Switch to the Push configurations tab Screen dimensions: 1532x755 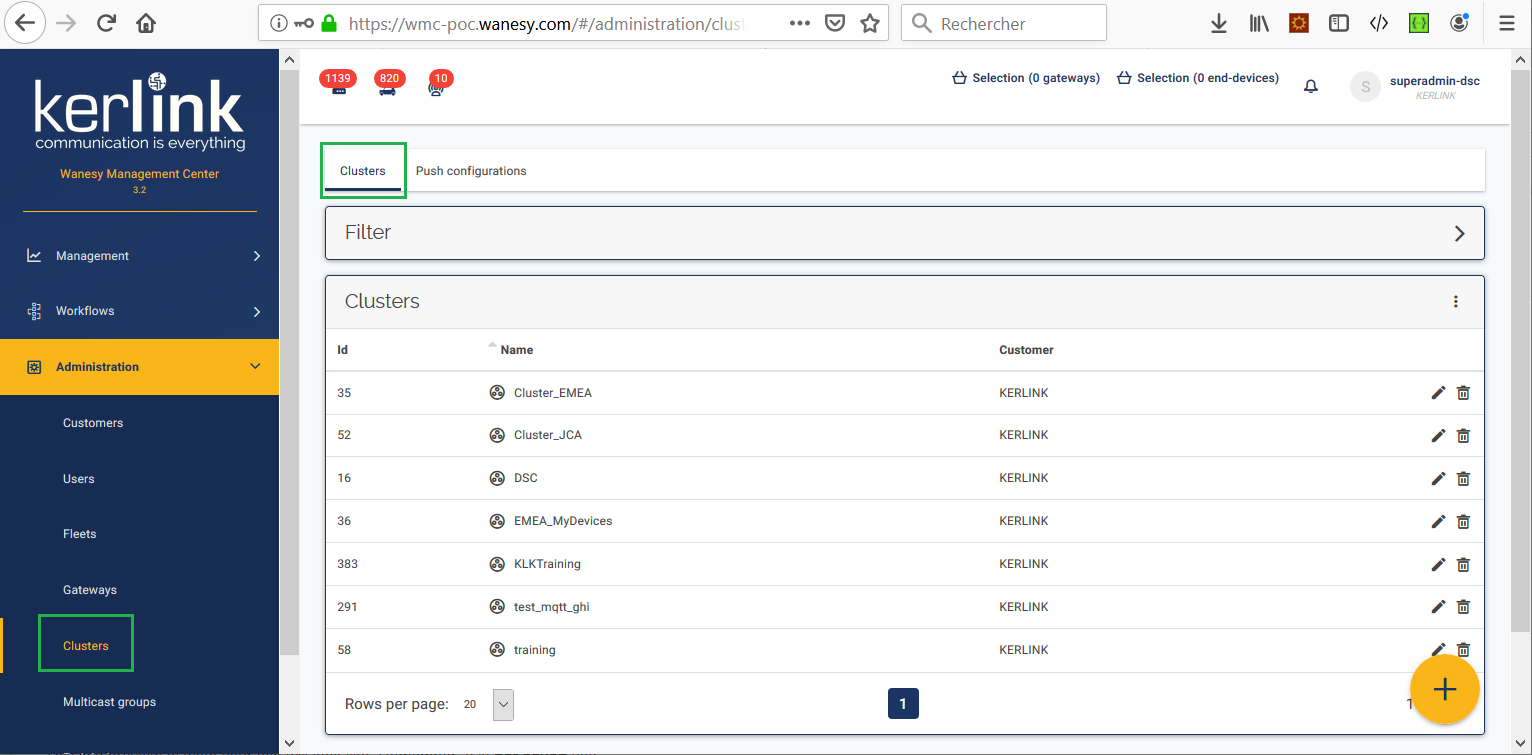[471, 171]
